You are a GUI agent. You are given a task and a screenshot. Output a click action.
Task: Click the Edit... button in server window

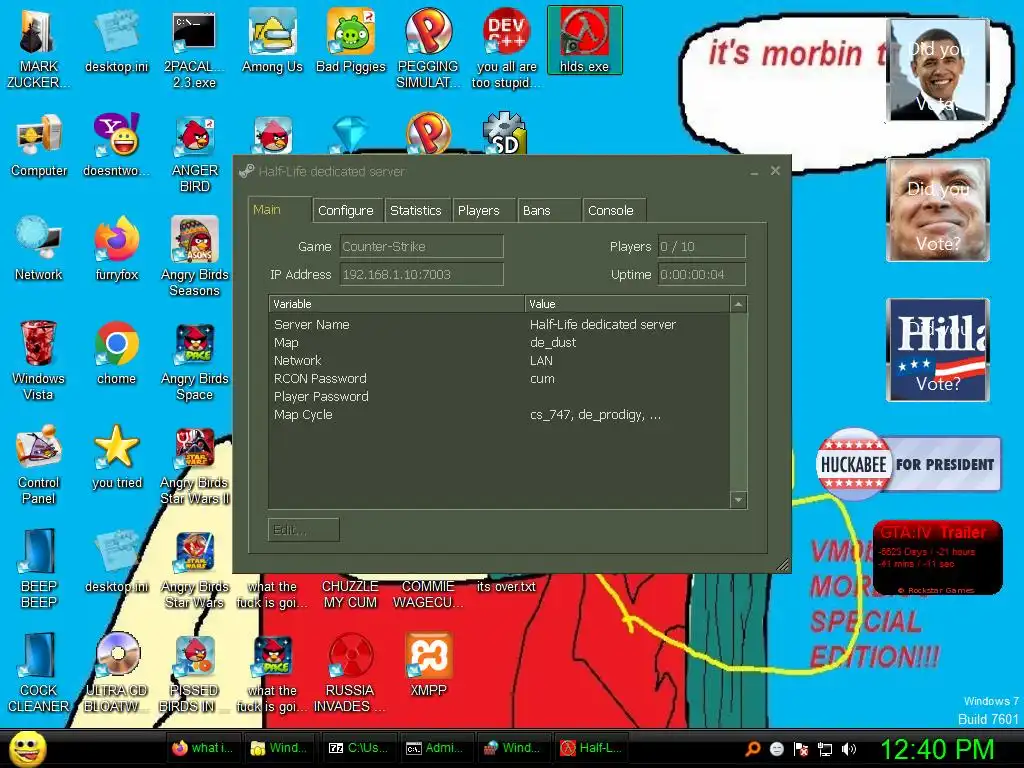tap(304, 530)
